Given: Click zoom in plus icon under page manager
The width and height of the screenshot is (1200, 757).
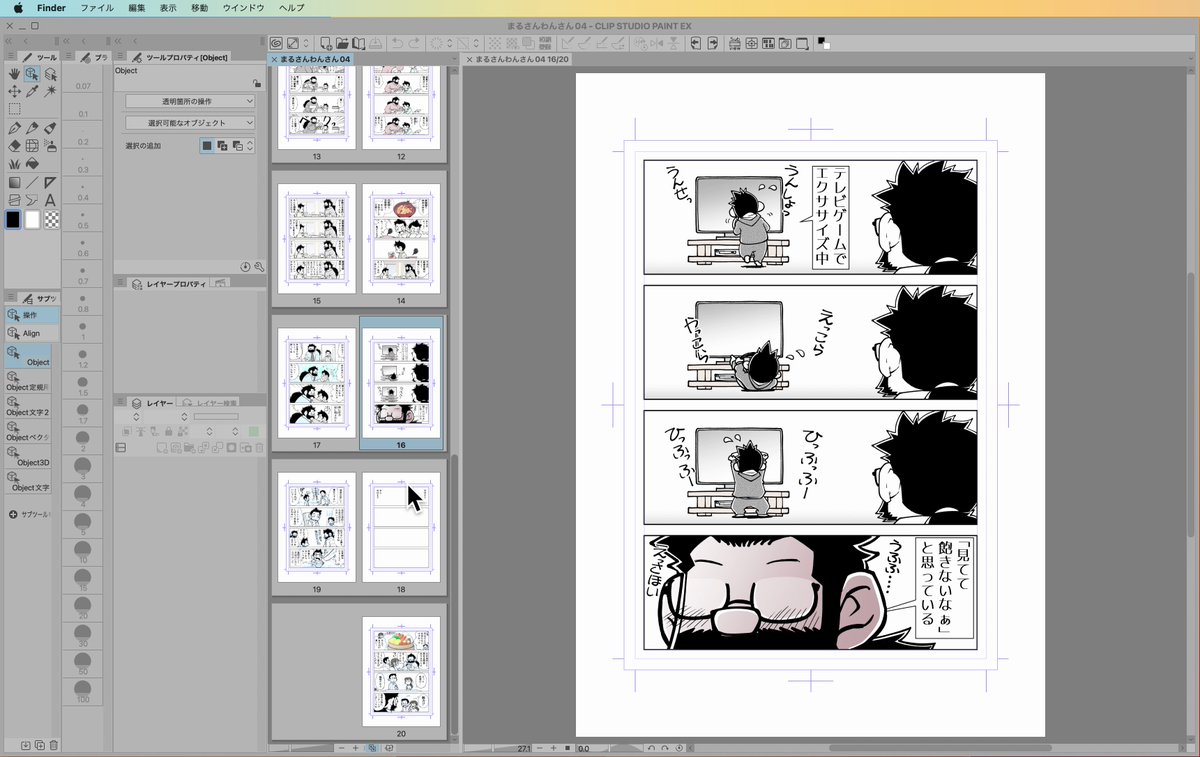Looking at the screenshot, I should tap(355, 748).
